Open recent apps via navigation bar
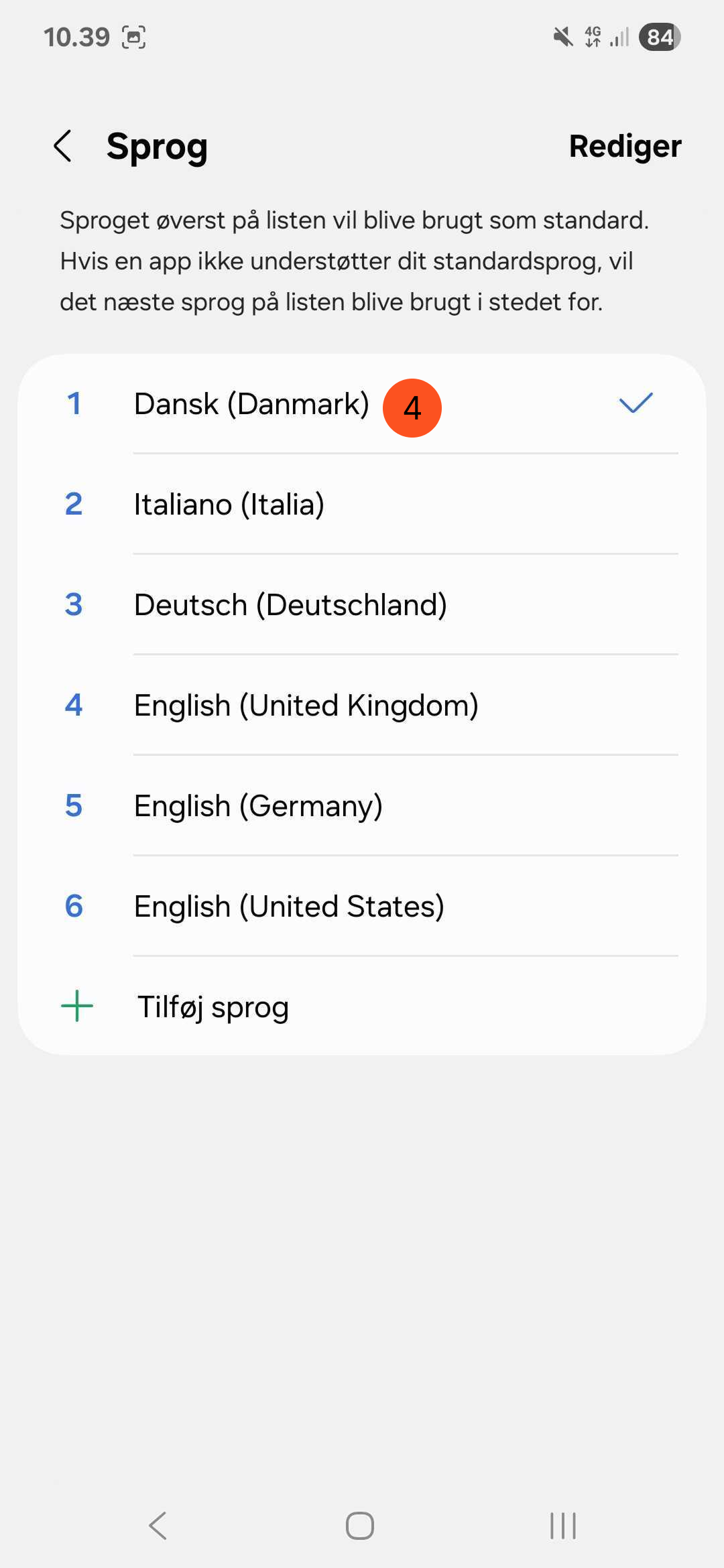The height and width of the screenshot is (1568, 724). (562, 1526)
